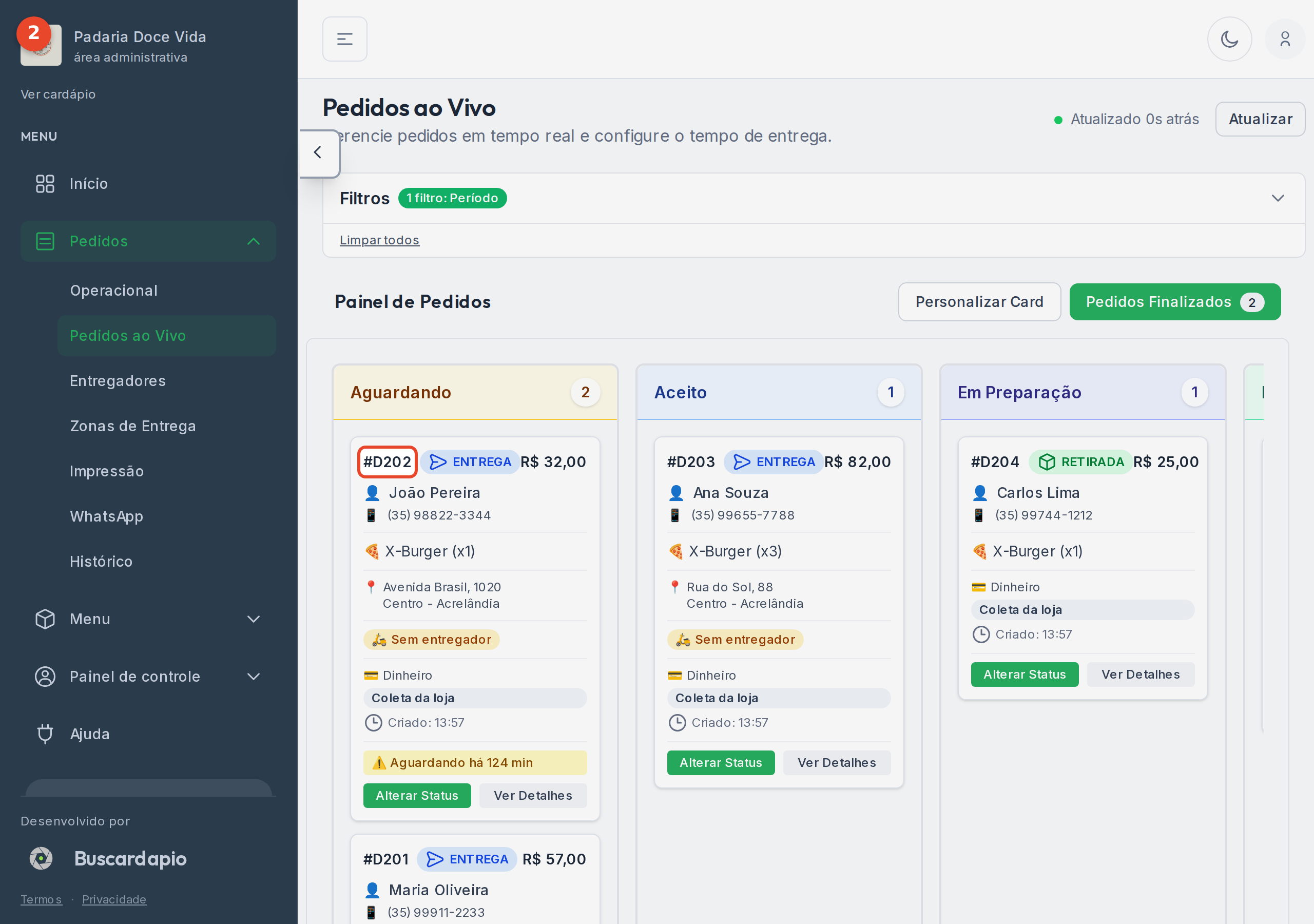
Task: Expand the Menu section chevron
Action: click(254, 619)
